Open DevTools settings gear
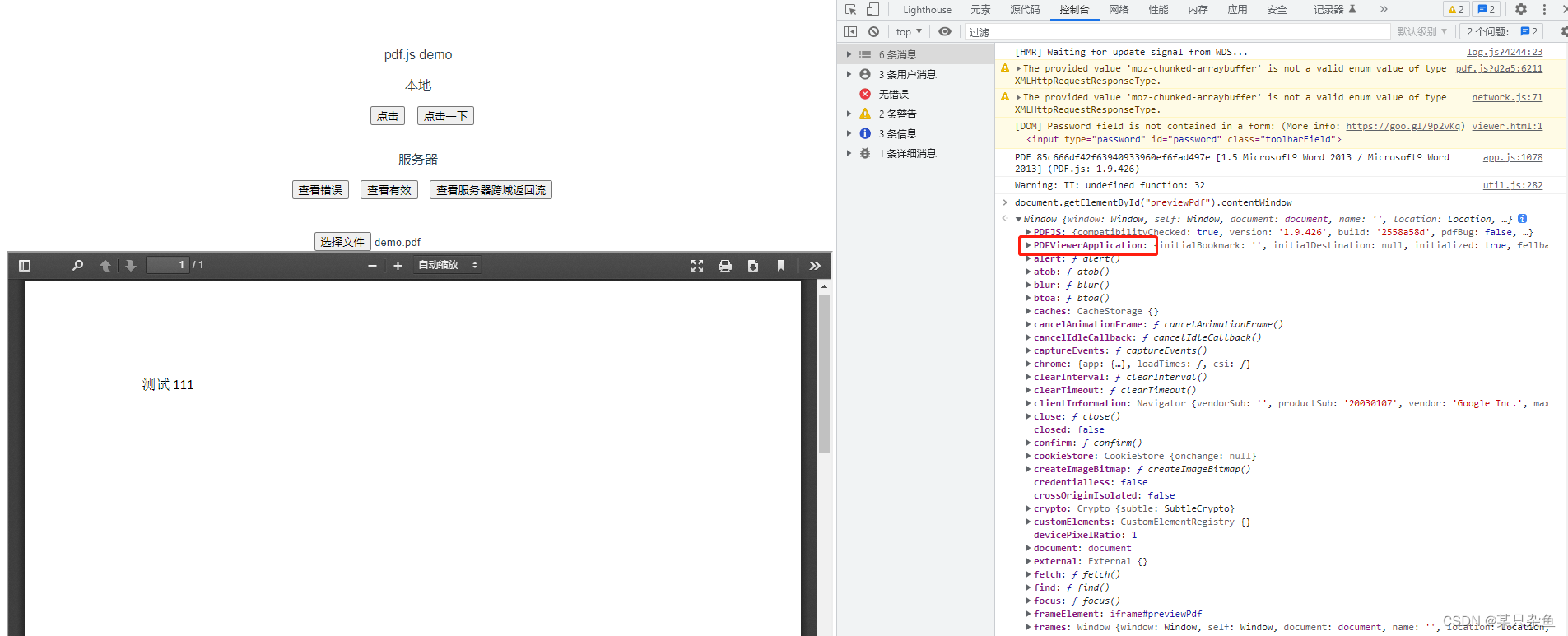Screen dimensions: 1568x636 (x=1521, y=9)
